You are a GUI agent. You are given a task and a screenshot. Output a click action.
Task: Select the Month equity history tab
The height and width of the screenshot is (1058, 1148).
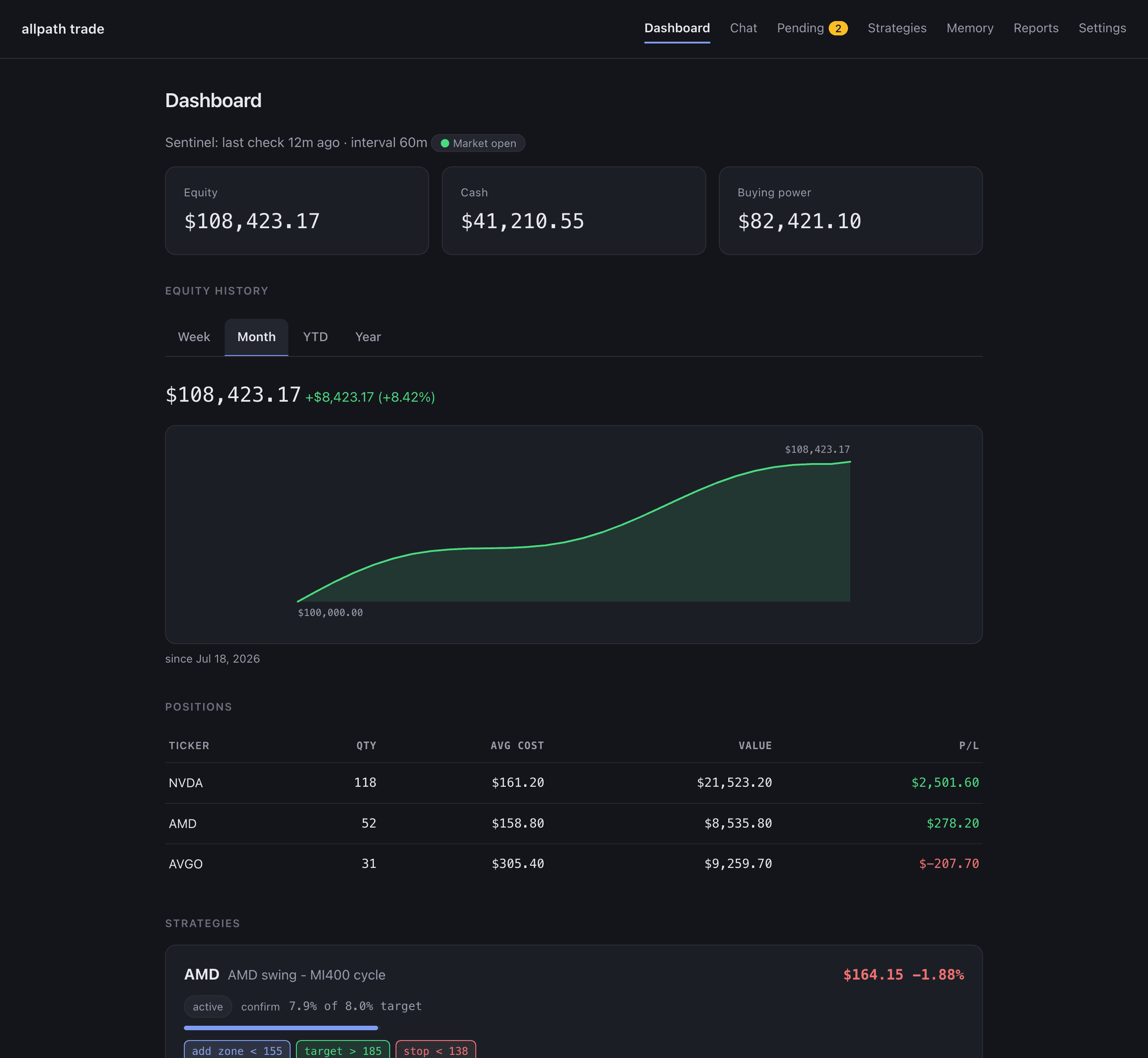pos(257,337)
